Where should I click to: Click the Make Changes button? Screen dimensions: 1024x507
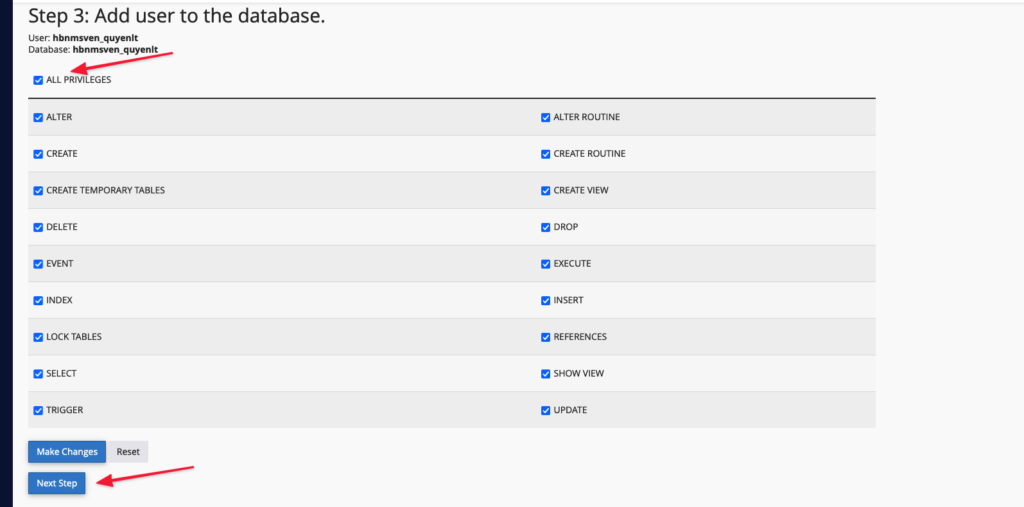(67, 451)
